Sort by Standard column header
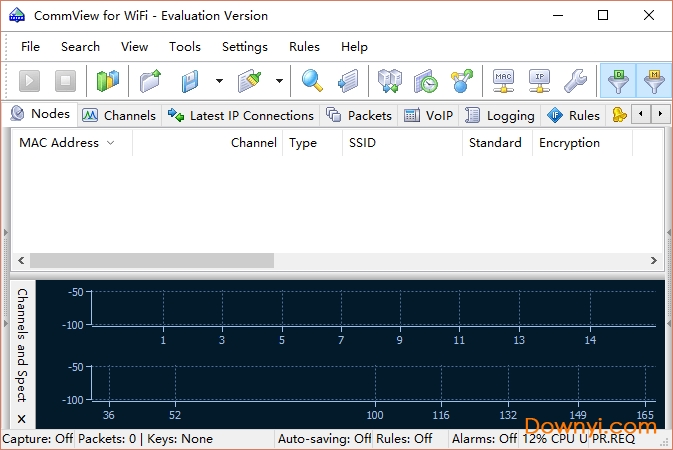This screenshot has width=673, height=450. click(x=497, y=143)
